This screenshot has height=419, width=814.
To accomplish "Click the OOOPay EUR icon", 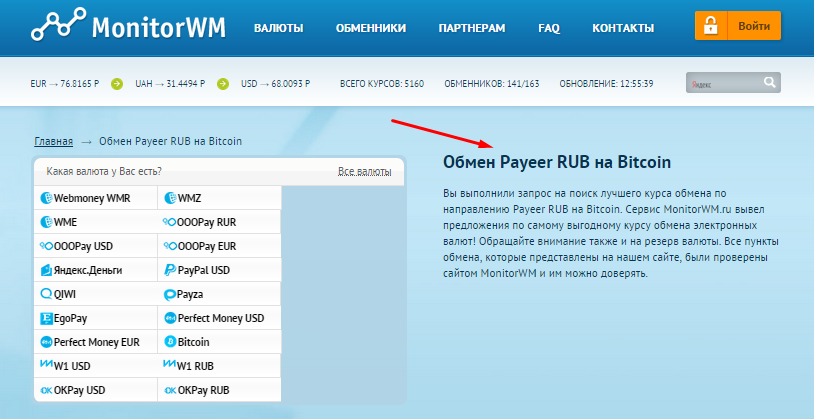I will point(170,246).
